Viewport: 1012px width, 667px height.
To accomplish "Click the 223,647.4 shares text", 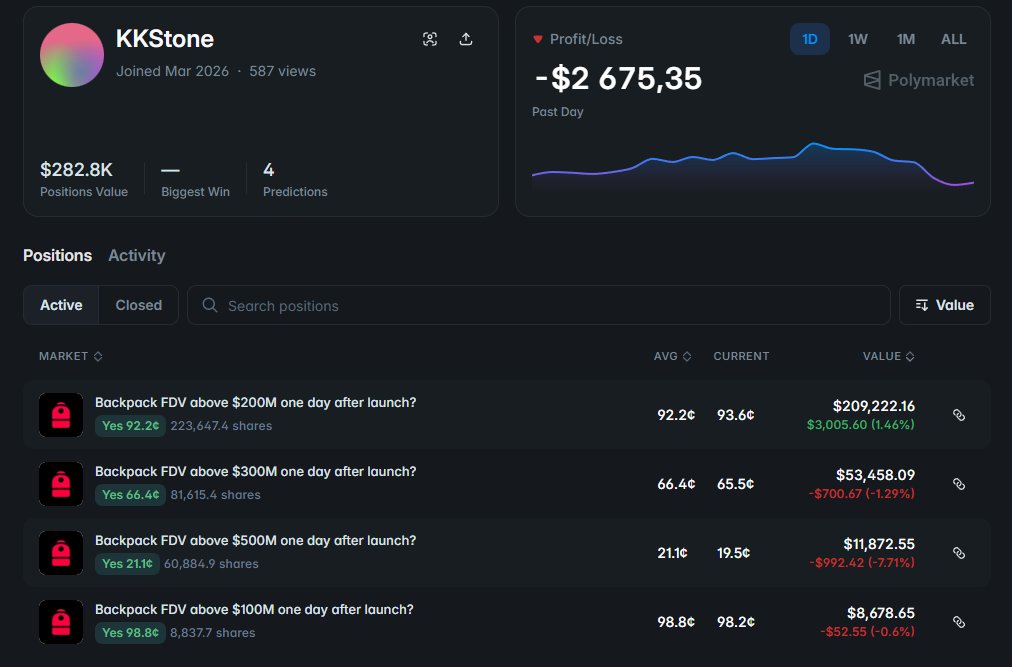I will [221, 426].
